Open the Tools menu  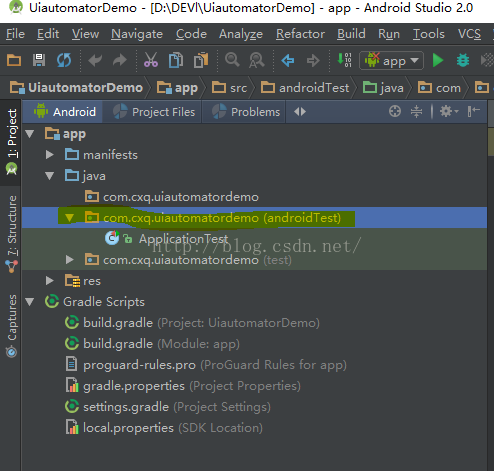[x=429, y=34]
